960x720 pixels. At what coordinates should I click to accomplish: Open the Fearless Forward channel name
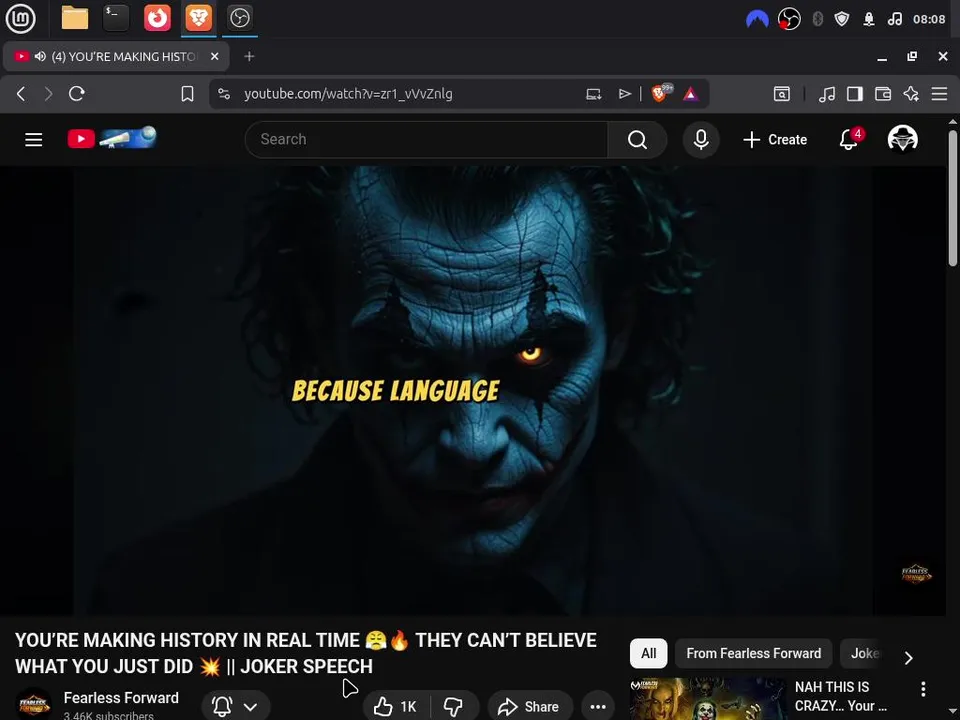tap(121, 697)
